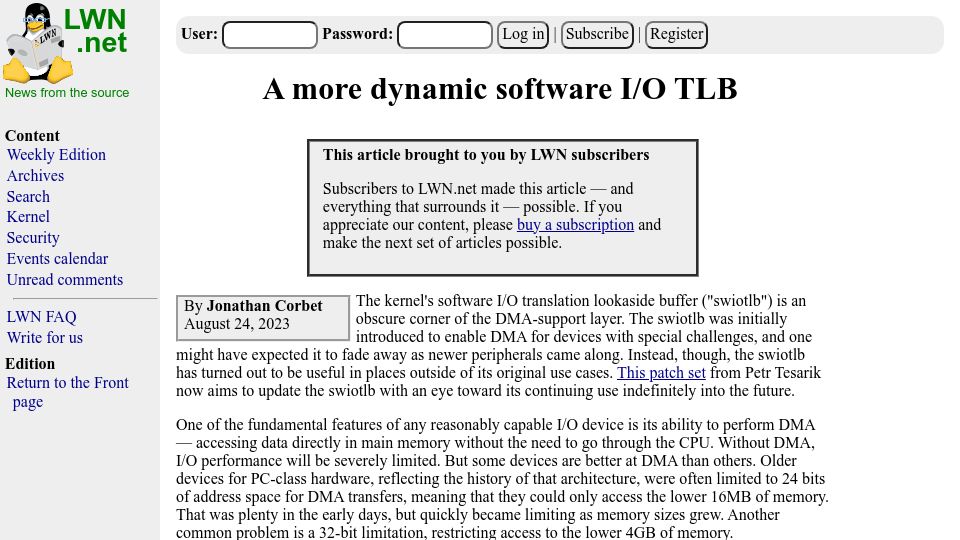Image resolution: width=960 pixels, height=540 pixels.
Task: Open the Write for us link
Action: pyautogui.click(x=45, y=337)
